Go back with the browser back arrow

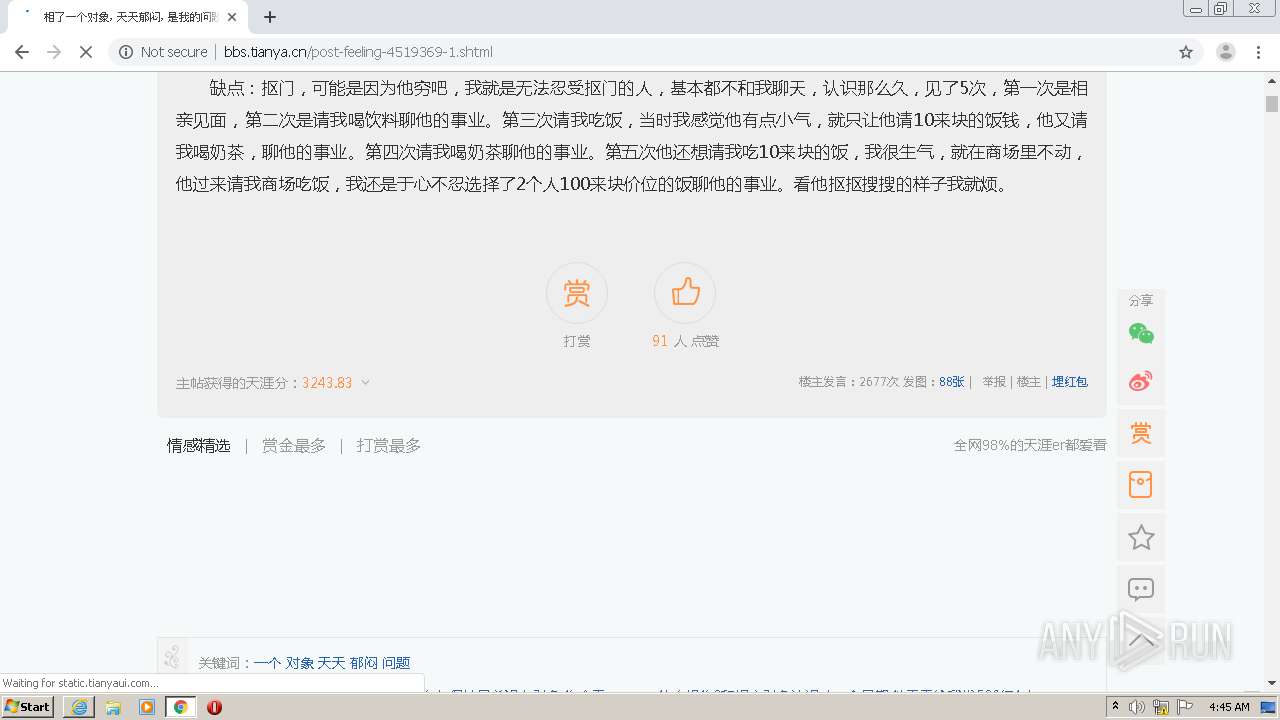pos(22,52)
